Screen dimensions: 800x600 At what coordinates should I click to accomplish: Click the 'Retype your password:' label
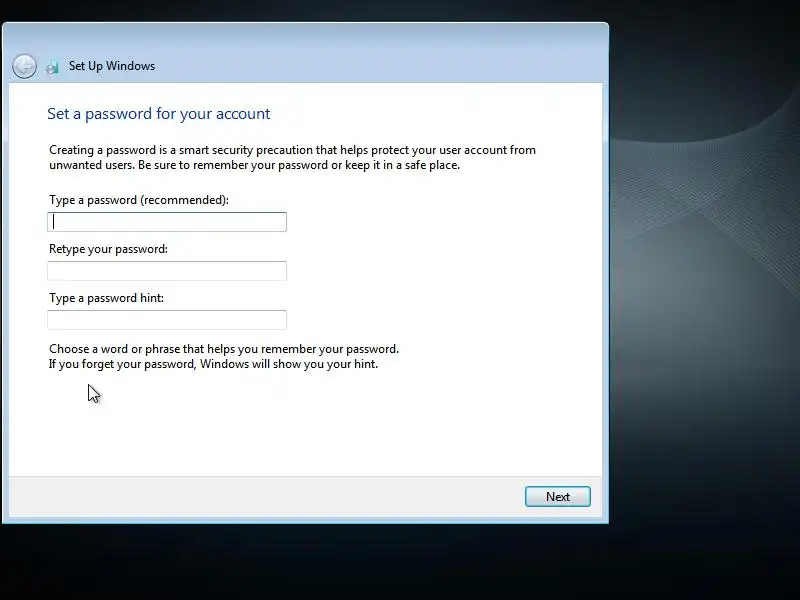point(108,249)
